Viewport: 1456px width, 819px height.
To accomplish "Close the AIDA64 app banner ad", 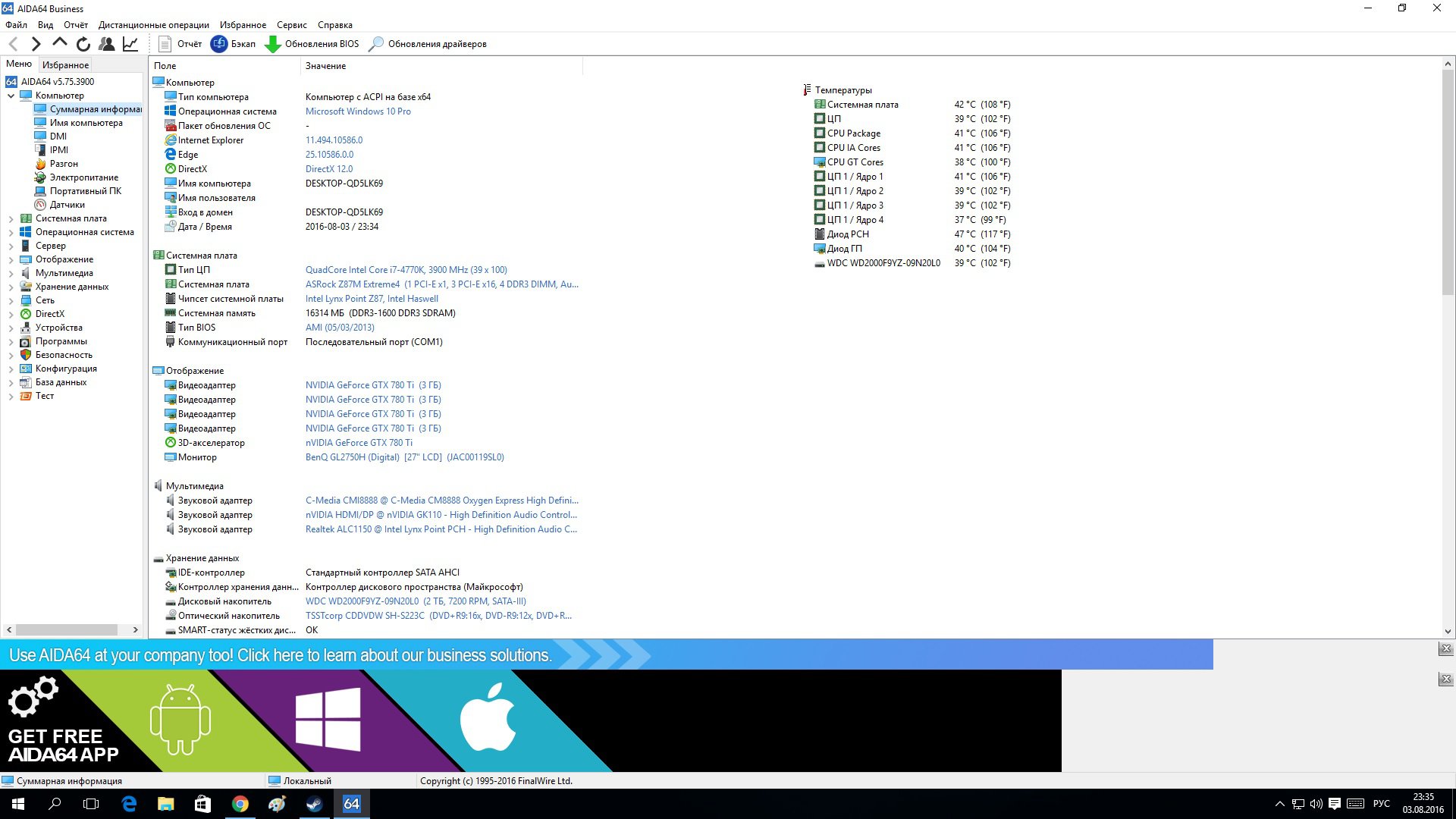I will pos(1445,679).
